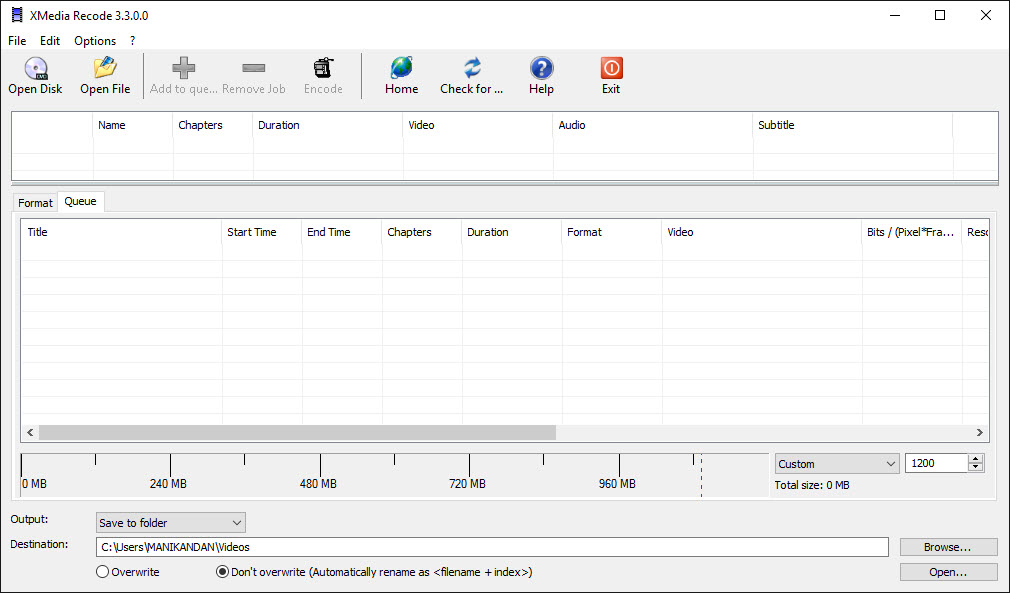Viewport: 1010px width, 593px height.
Task: Click the Duration column header in the queue
Action: (x=511, y=232)
